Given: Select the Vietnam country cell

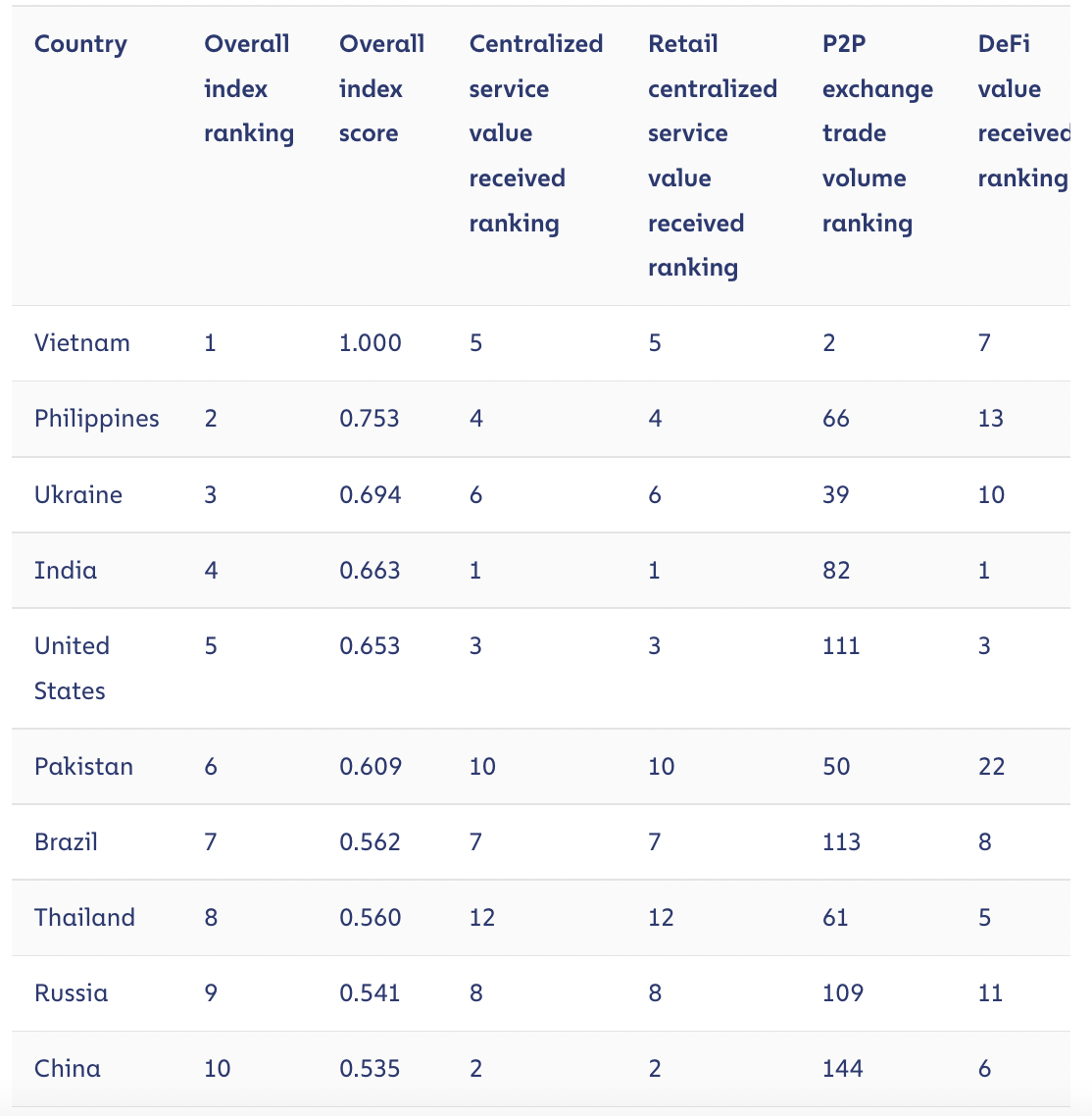Looking at the screenshot, I should [81, 343].
